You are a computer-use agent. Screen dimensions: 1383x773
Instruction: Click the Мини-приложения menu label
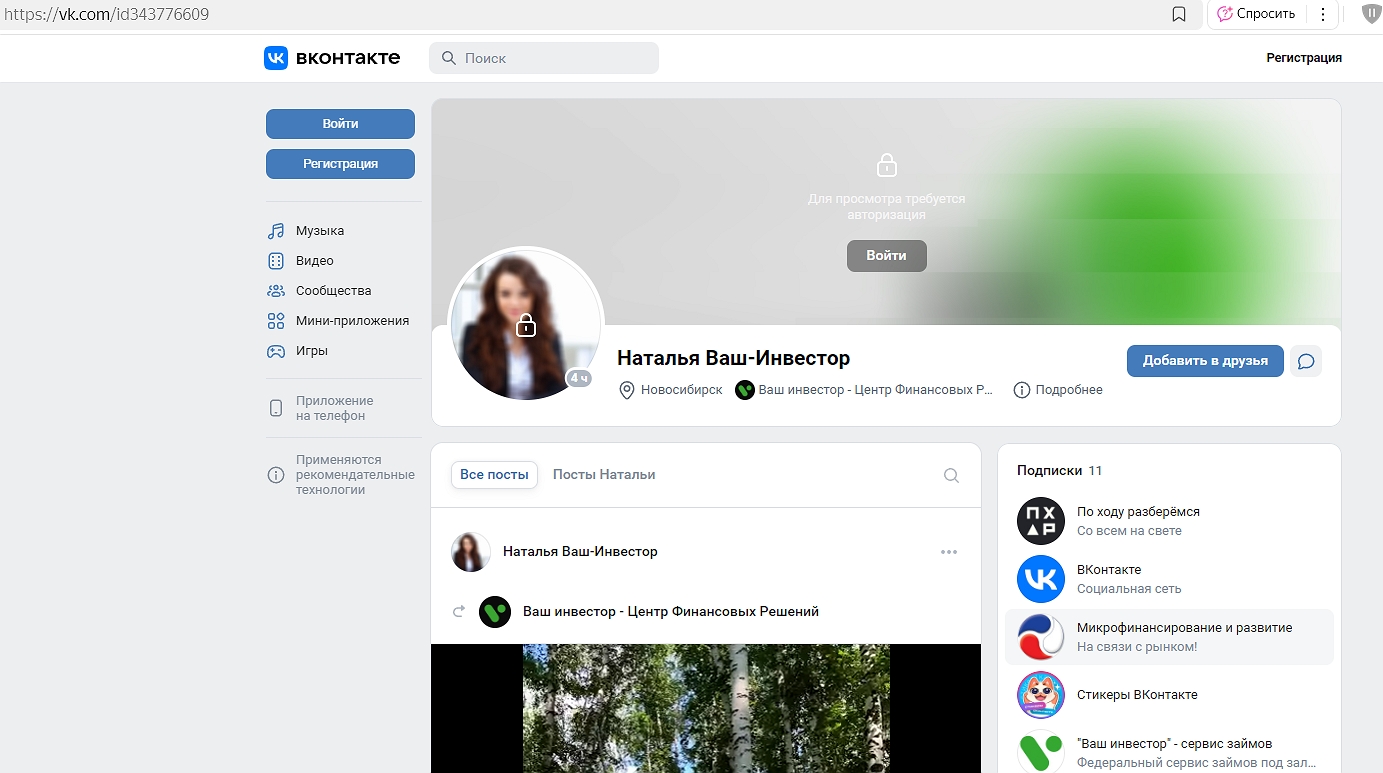[353, 321]
